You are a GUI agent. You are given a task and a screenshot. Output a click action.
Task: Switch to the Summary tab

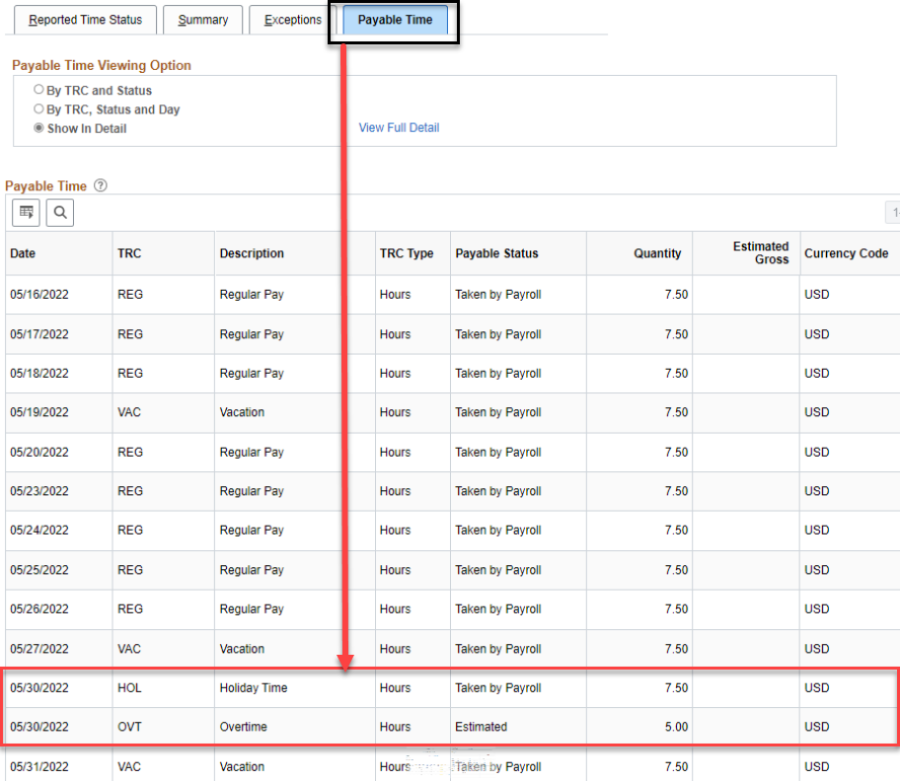point(203,20)
